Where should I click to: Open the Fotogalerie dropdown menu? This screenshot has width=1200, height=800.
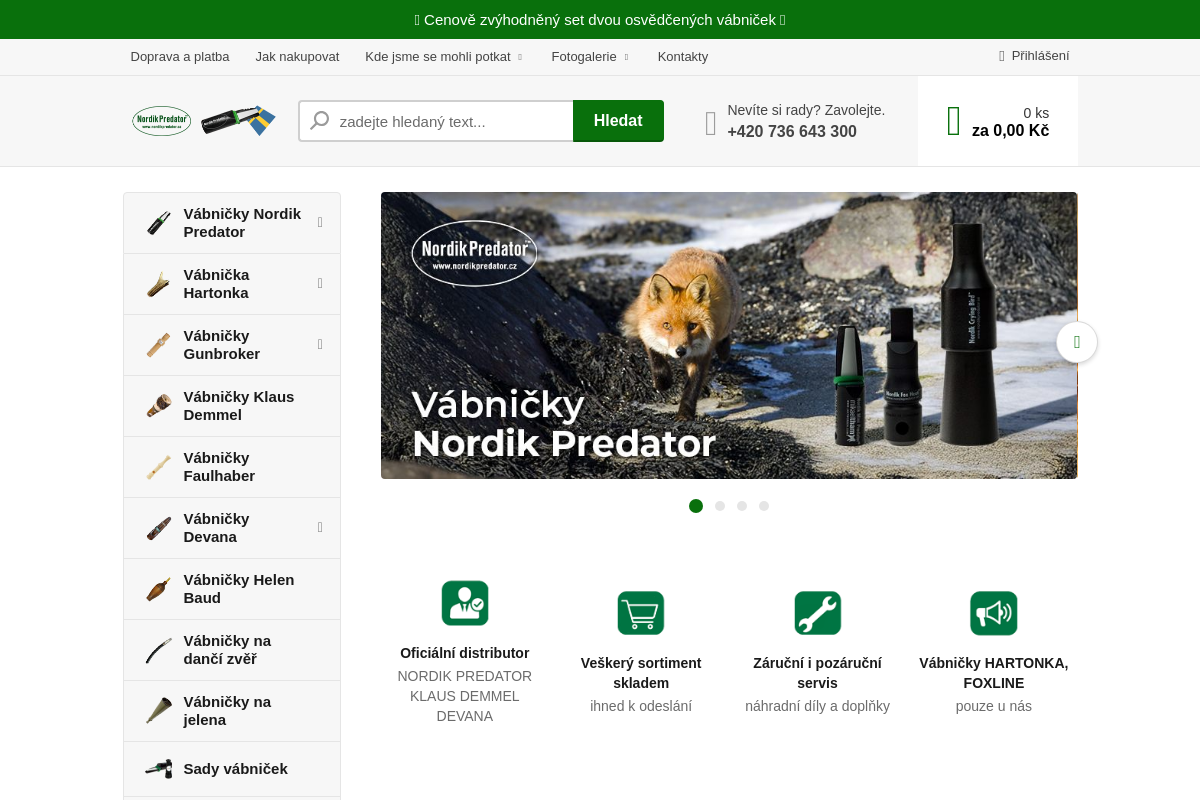(590, 57)
